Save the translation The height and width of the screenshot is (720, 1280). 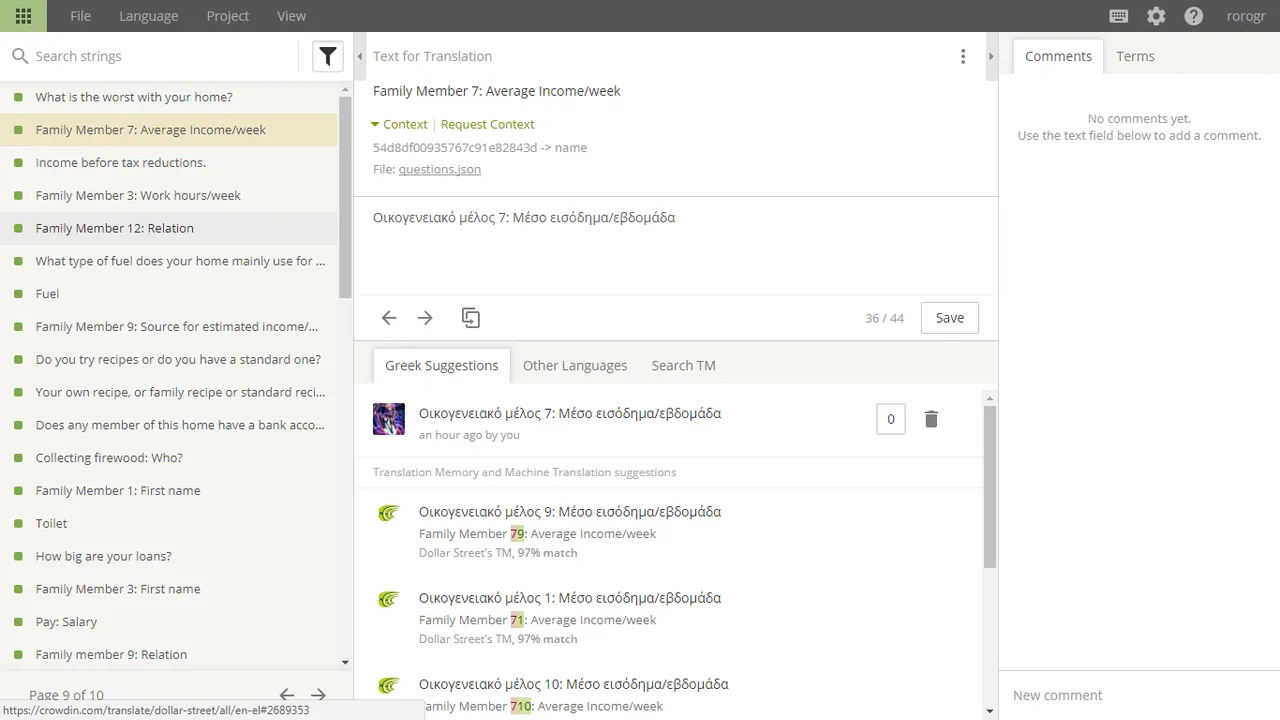click(x=949, y=318)
